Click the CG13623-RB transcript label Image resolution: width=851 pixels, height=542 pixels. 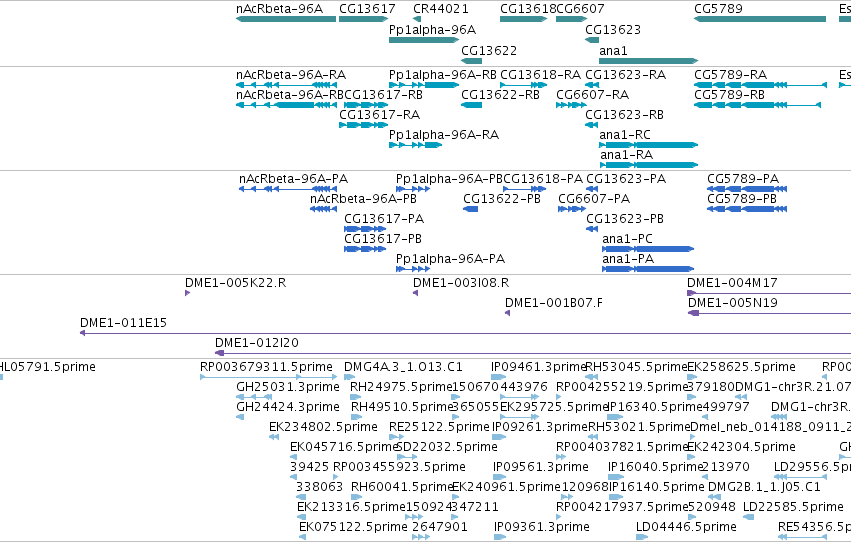tap(624, 115)
